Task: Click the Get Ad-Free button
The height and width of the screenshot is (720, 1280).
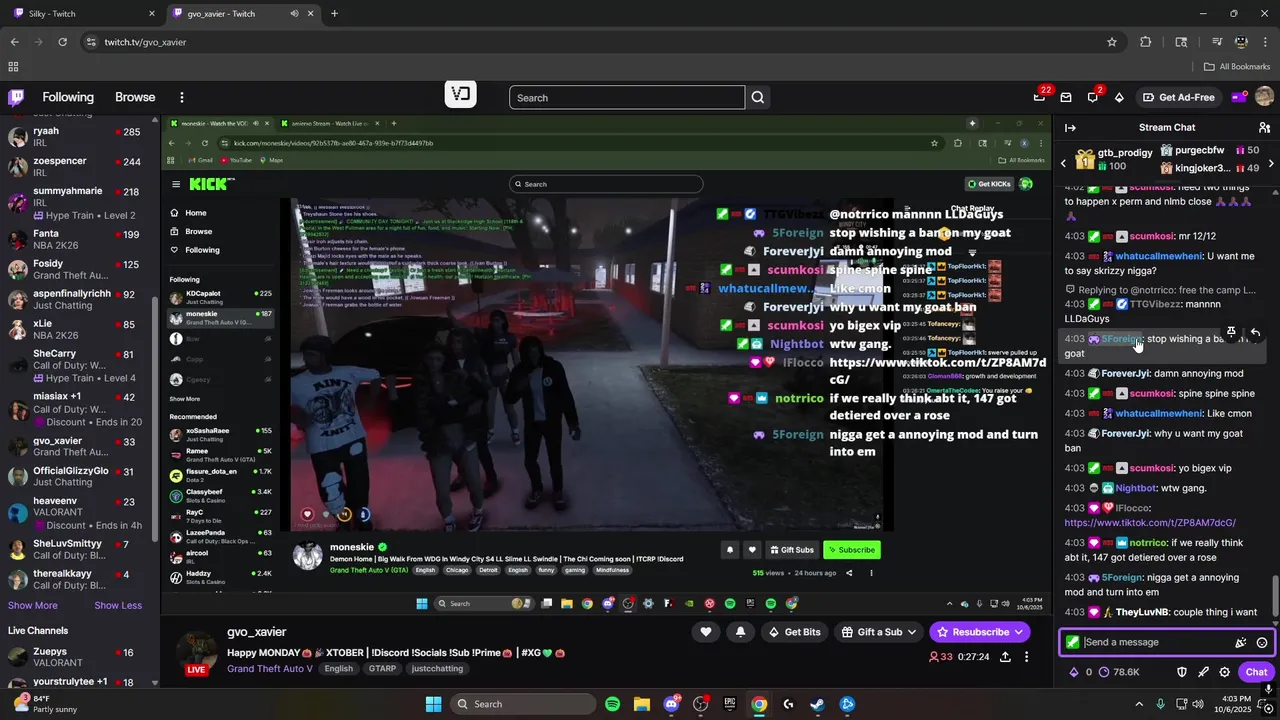Action: click(x=1178, y=97)
